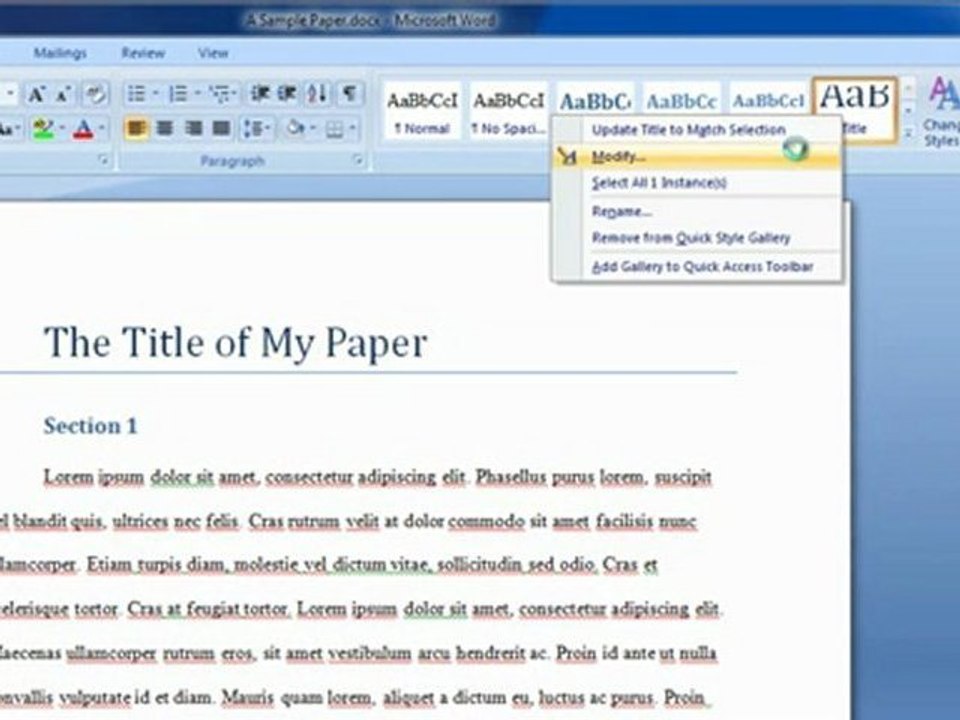Choose Modify... from context menu
This screenshot has height=720, width=960.
pos(697,157)
